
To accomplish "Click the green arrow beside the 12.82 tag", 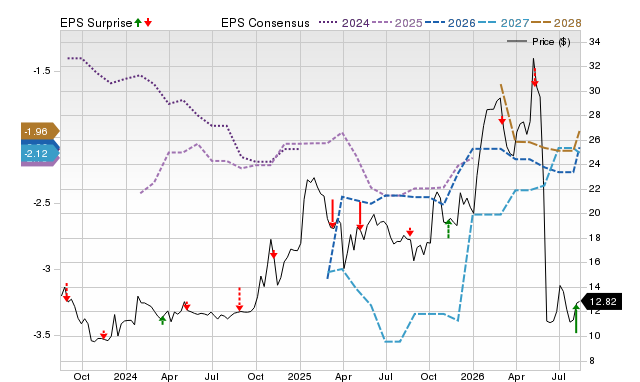I will [576, 318].
